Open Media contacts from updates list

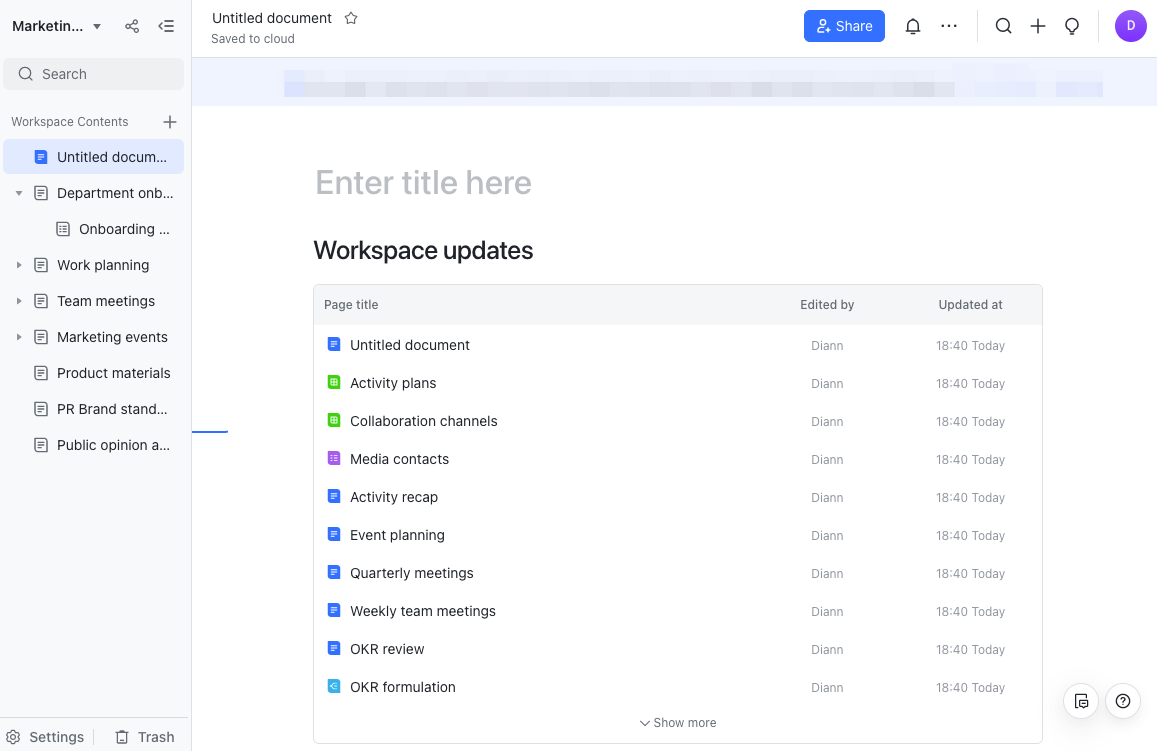coord(399,459)
